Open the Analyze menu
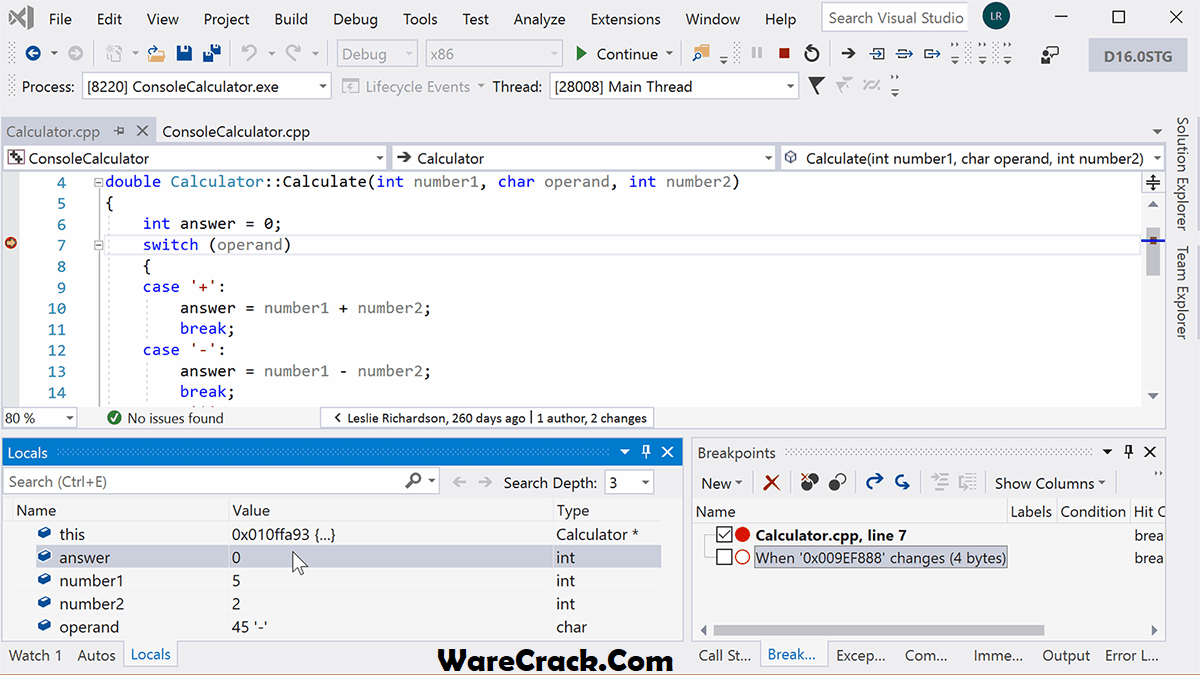The height and width of the screenshot is (675, 1200). click(539, 19)
